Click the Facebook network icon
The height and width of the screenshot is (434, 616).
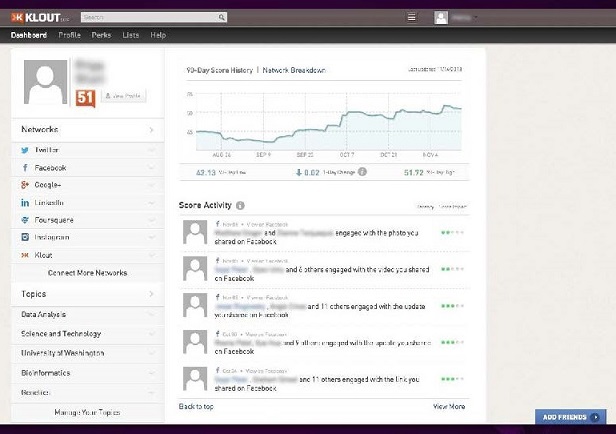coord(25,168)
